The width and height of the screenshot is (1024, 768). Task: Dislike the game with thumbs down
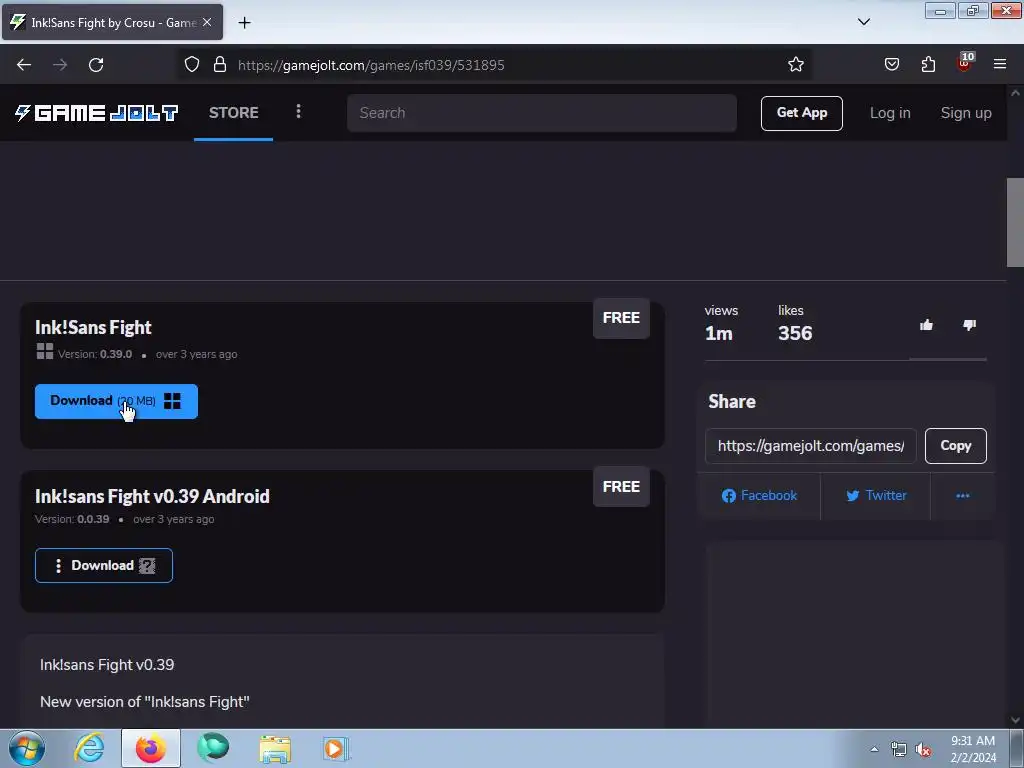pos(969,325)
